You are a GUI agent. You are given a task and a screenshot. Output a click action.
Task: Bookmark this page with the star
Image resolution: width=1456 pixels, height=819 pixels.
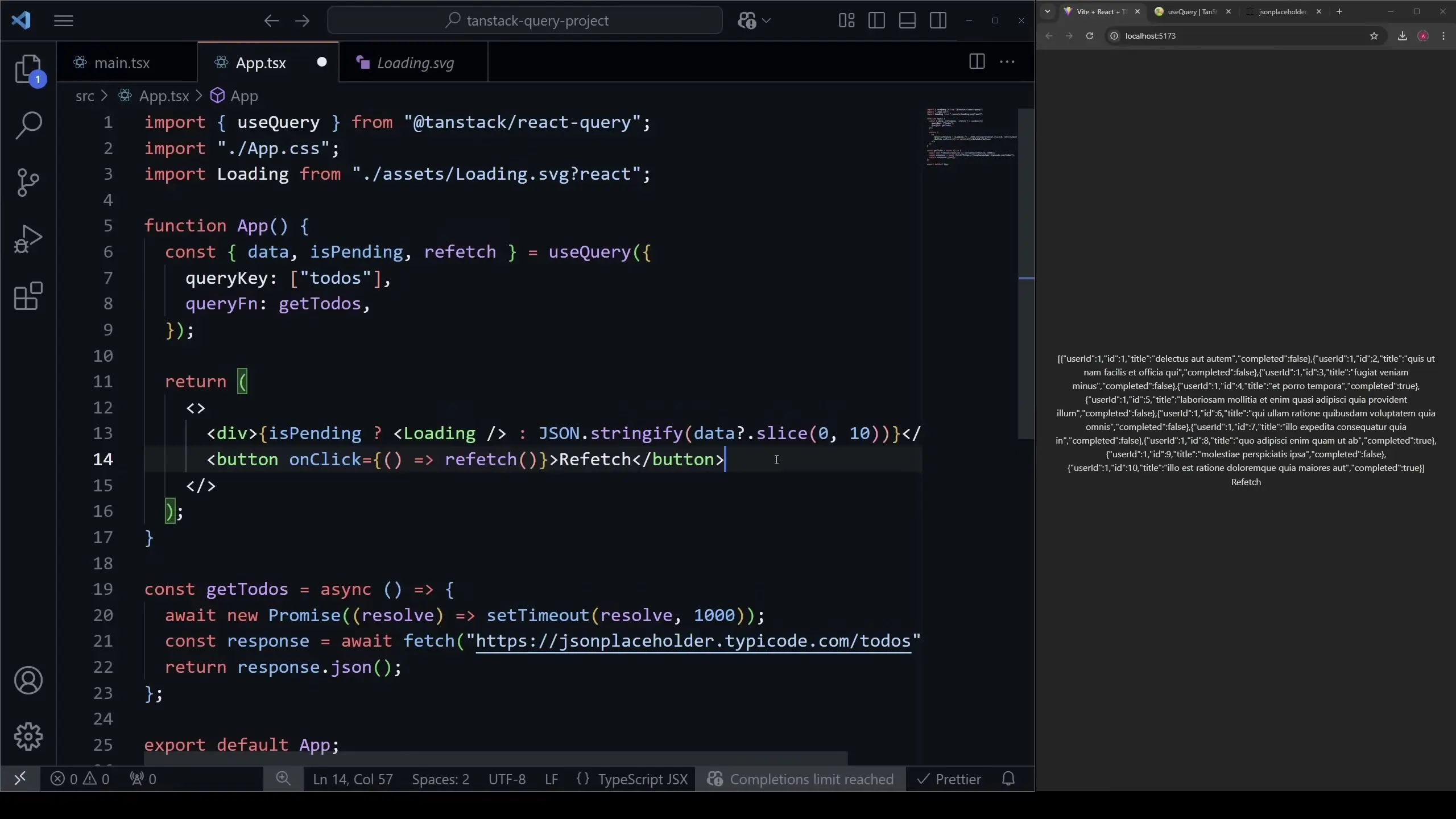click(x=1374, y=36)
